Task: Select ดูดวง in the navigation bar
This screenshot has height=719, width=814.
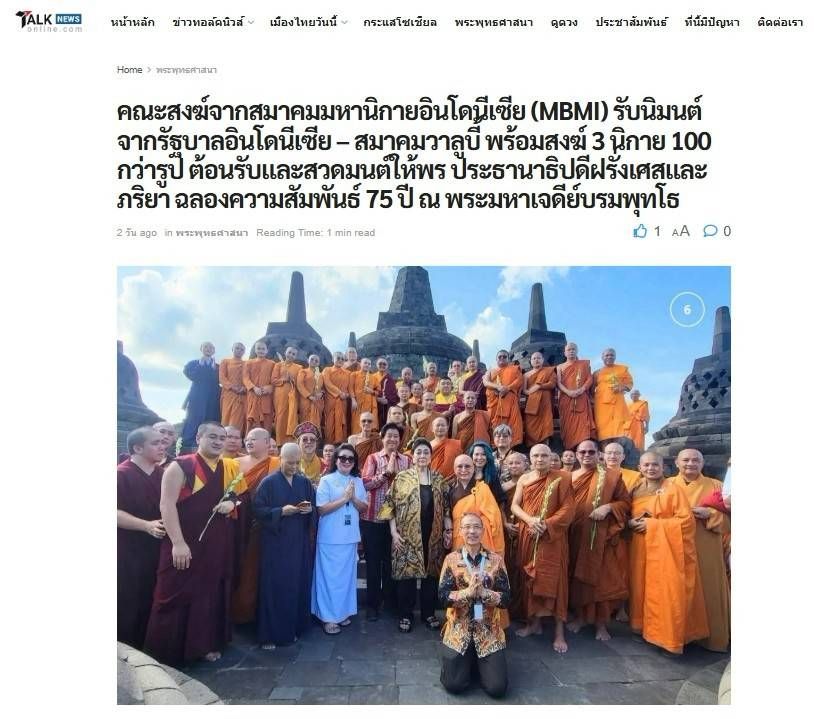Action: (564, 22)
